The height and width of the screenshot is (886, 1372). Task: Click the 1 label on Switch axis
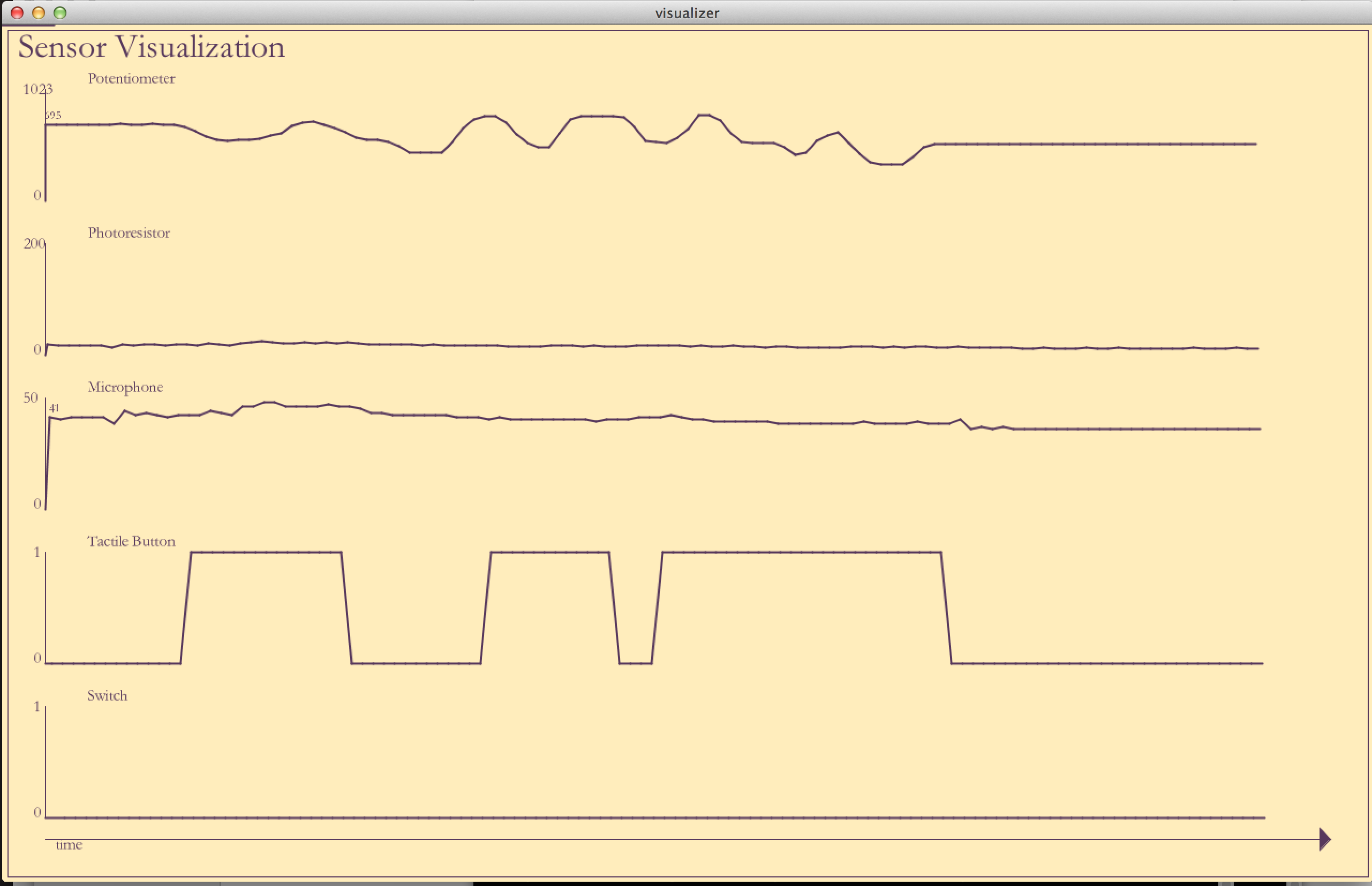[x=37, y=706]
